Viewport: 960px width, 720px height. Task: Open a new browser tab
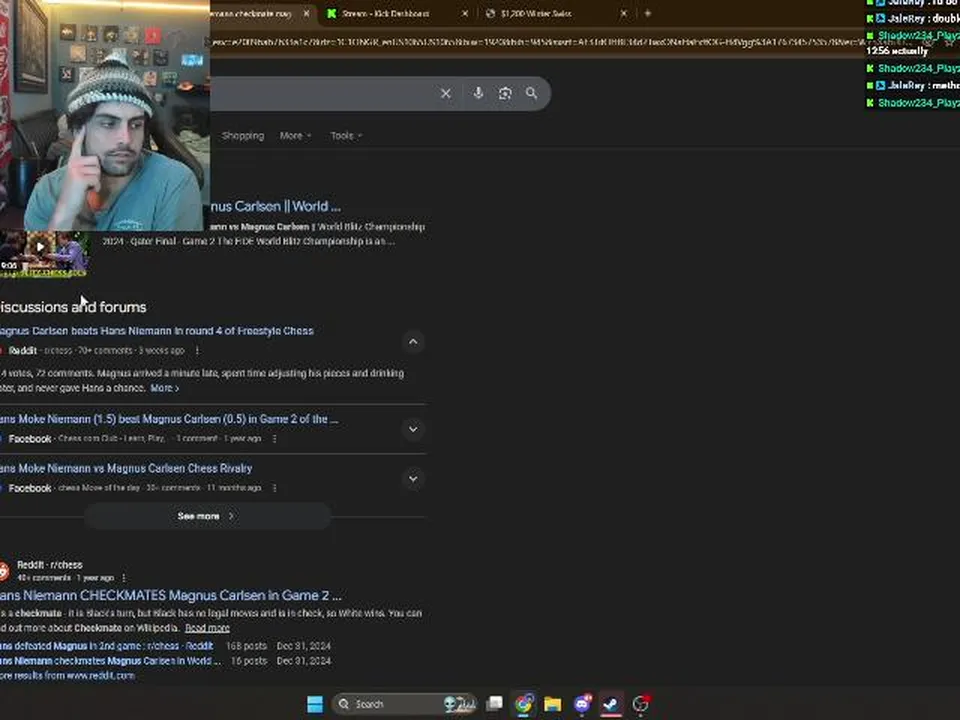(647, 13)
